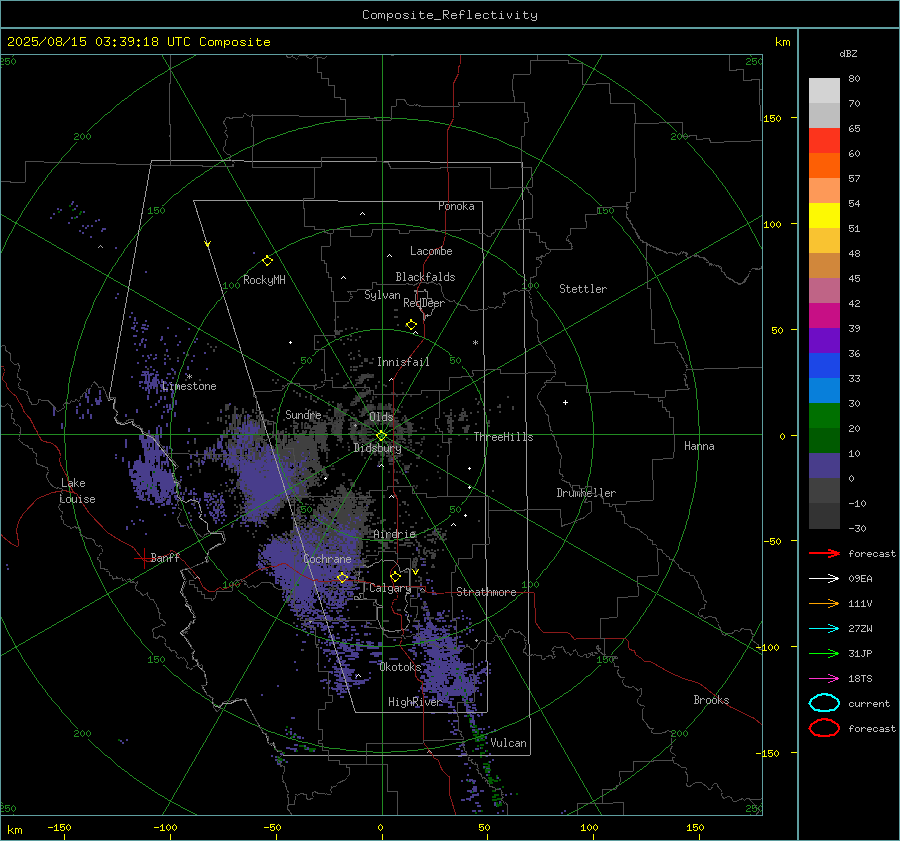This screenshot has width=900, height=841.
Task: Click the light gray 70-80 dBZ swatch
Action: pyautogui.click(x=824, y=90)
